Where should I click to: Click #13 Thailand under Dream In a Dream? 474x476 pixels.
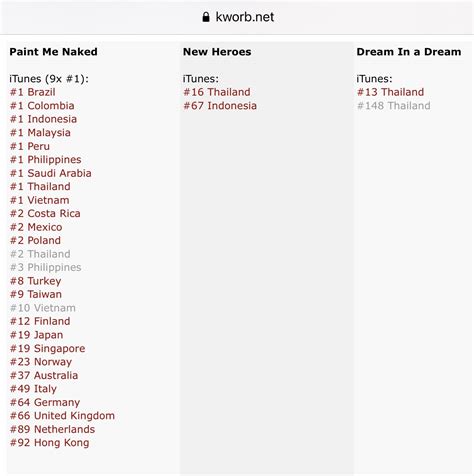pos(390,92)
